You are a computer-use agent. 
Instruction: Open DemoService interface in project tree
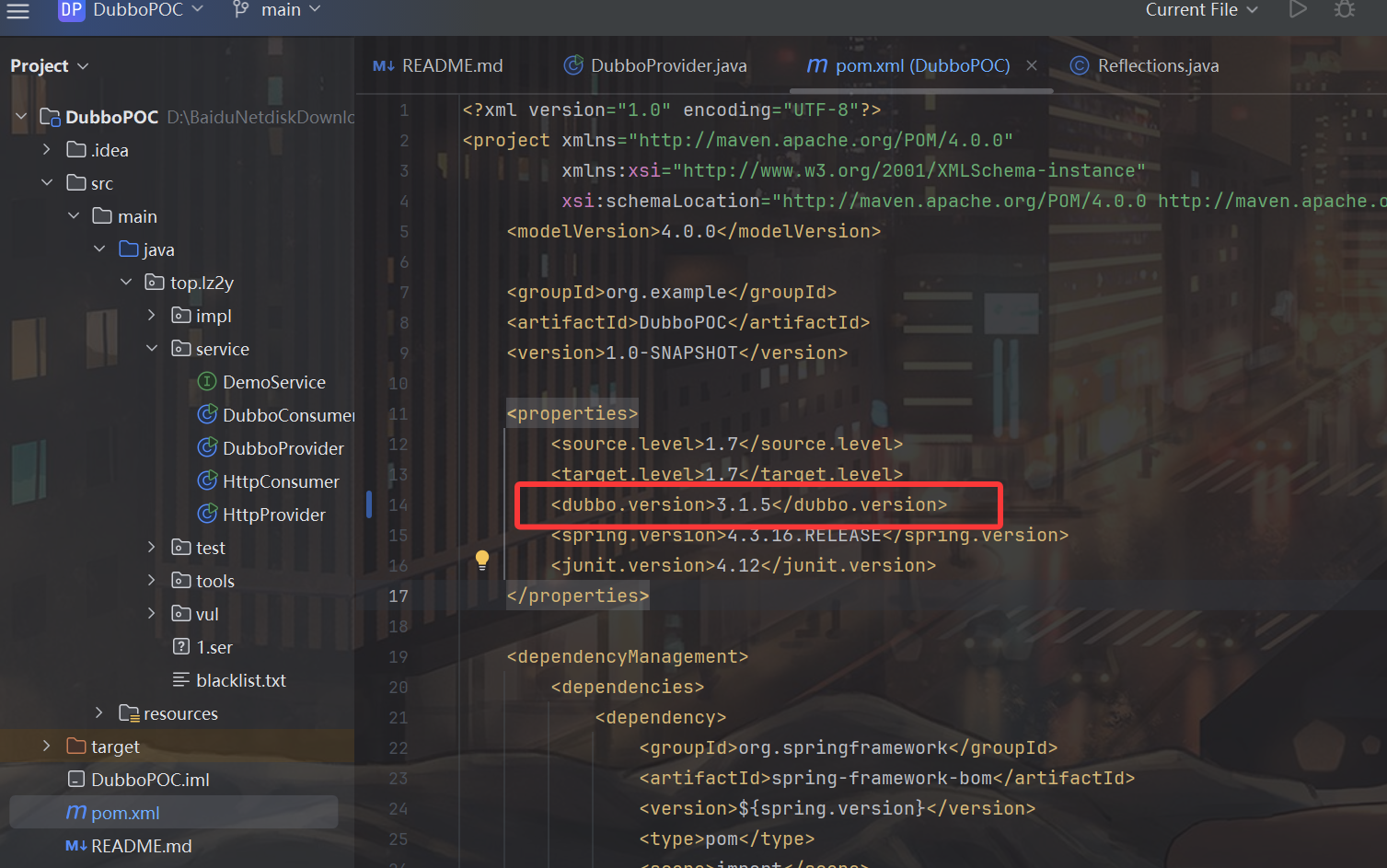[273, 382]
